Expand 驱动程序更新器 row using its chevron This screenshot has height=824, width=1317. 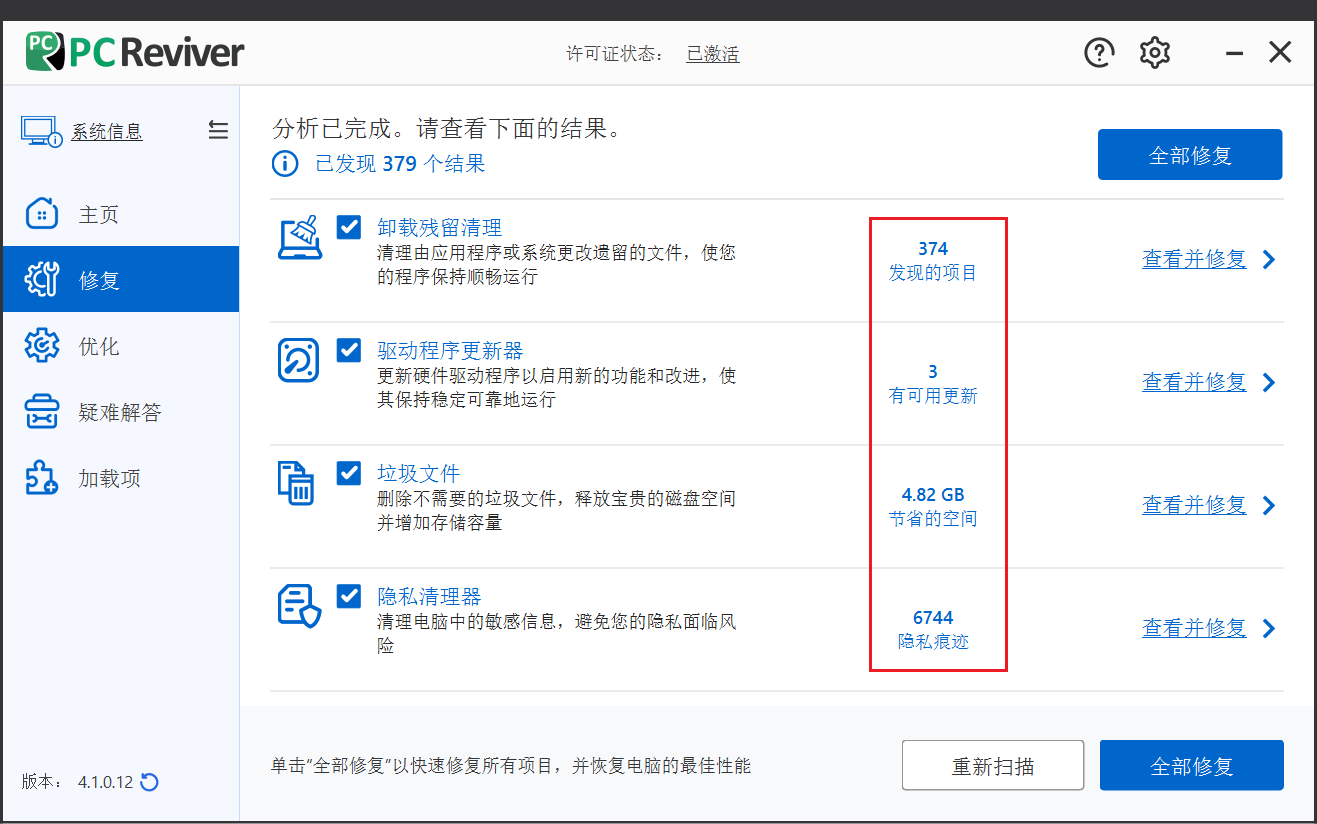pyautogui.click(x=1269, y=382)
